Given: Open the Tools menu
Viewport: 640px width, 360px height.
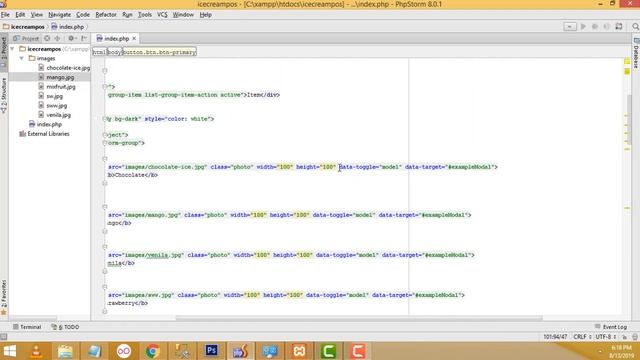Looking at the screenshot, I should pos(144,15).
